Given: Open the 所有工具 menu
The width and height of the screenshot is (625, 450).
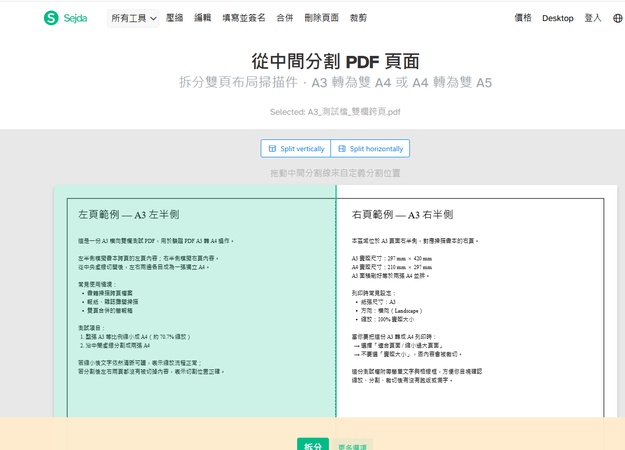Looking at the screenshot, I should [x=133, y=18].
